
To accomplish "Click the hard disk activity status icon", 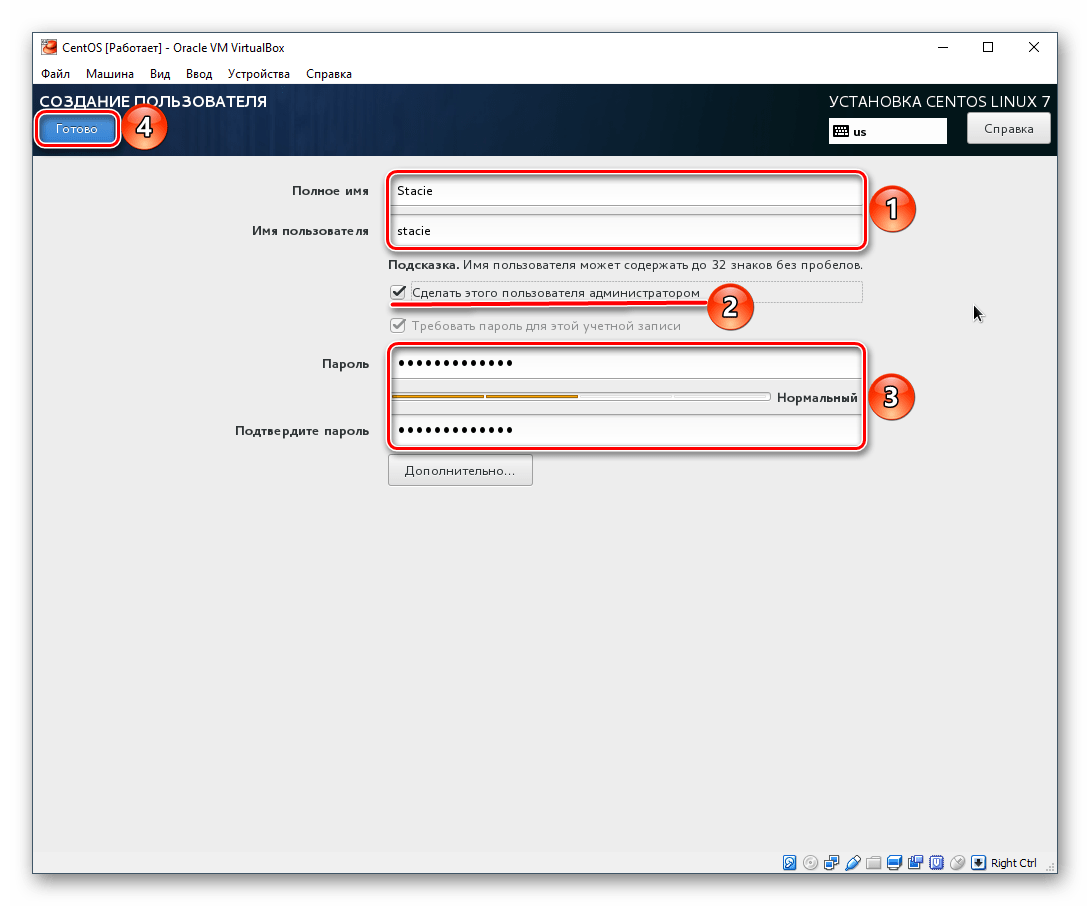I will (790, 863).
